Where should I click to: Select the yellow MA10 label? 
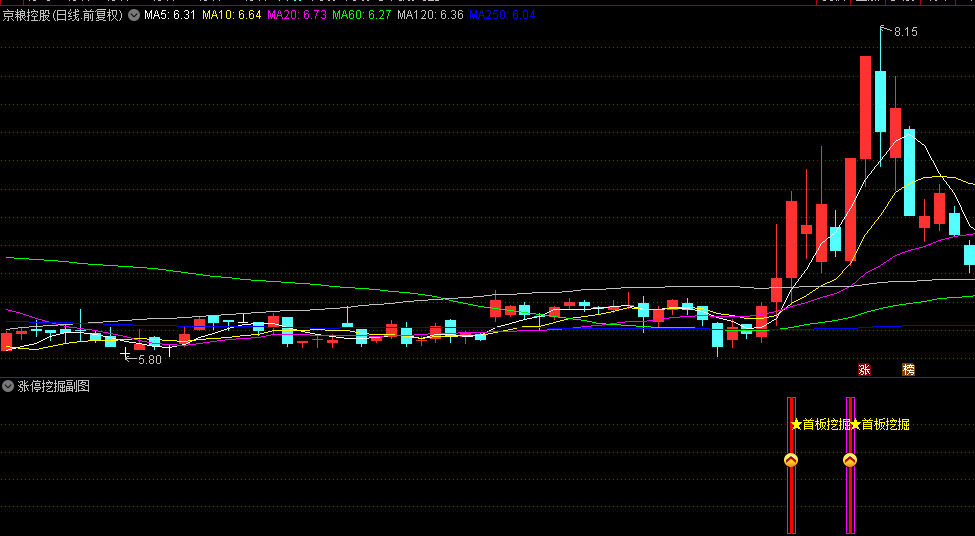click(x=231, y=16)
